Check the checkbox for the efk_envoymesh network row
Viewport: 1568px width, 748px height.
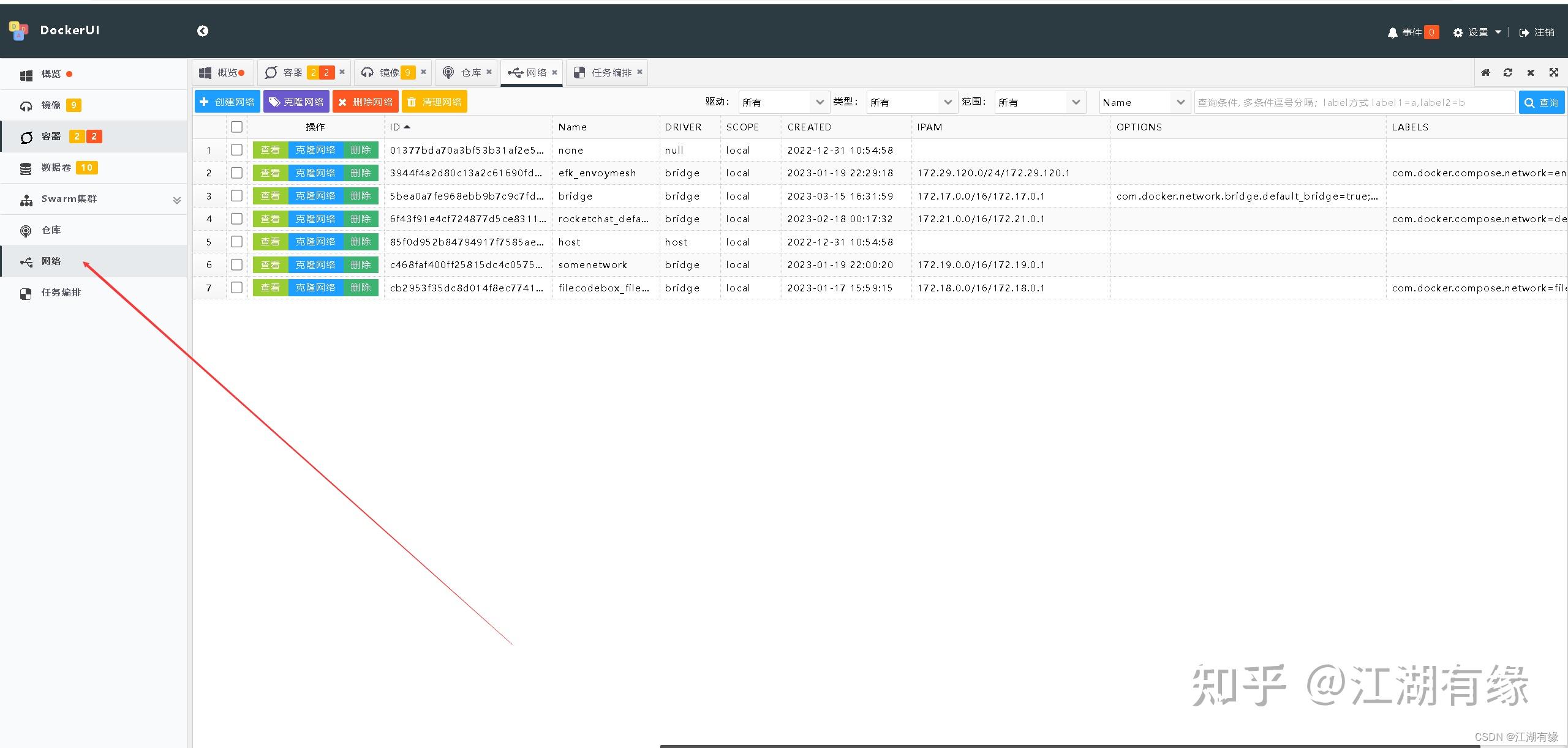(236, 173)
